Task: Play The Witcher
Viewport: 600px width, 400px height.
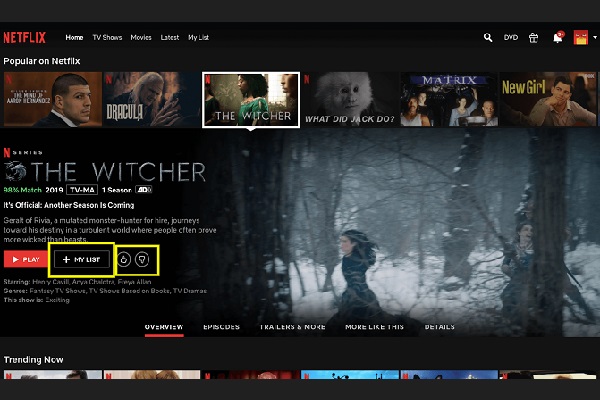Action: pyautogui.click(x=26, y=260)
